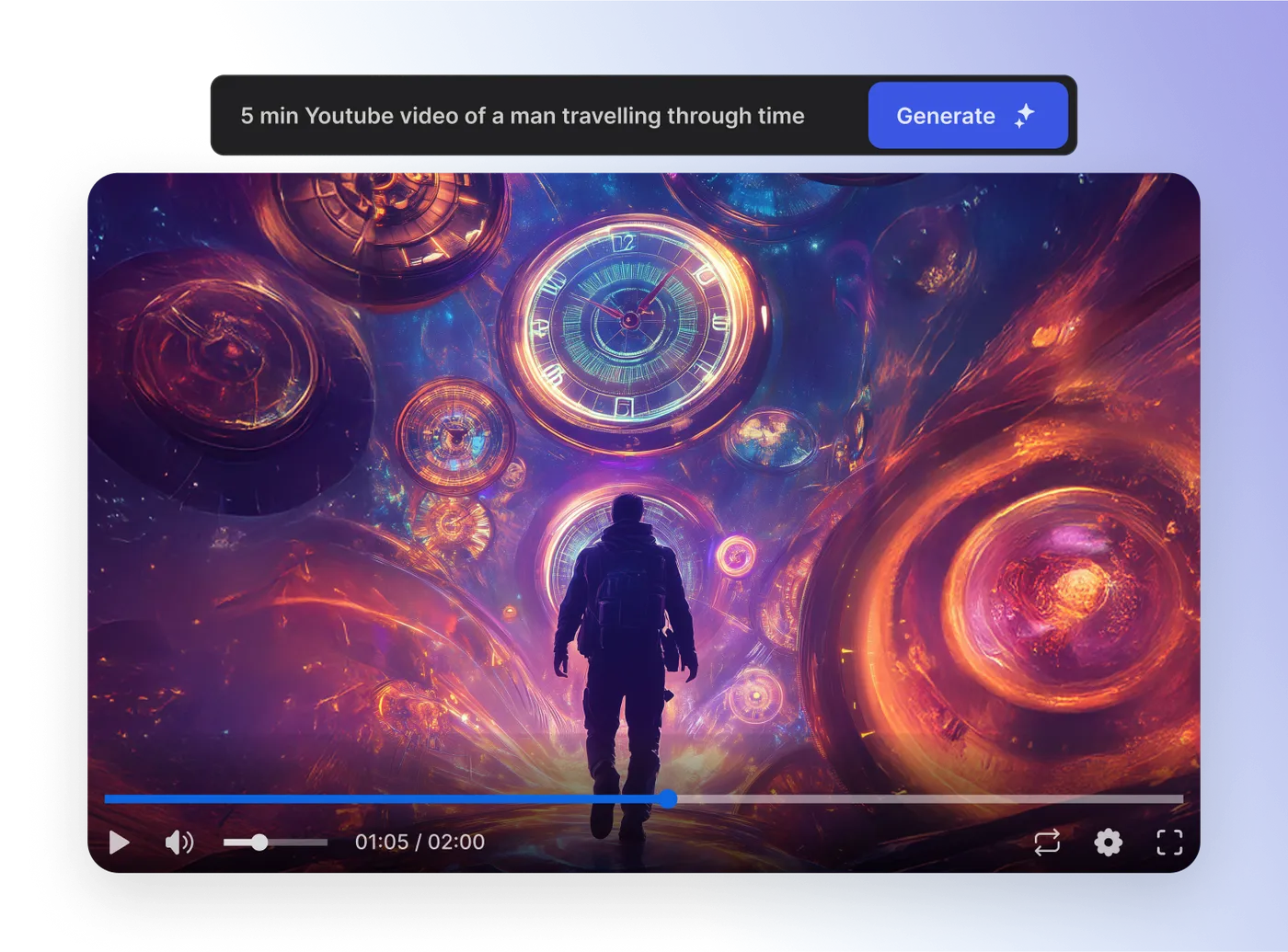The width and height of the screenshot is (1288, 952).
Task: Raise volume by clicking the grey volume track
Action: tap(299, 842)
